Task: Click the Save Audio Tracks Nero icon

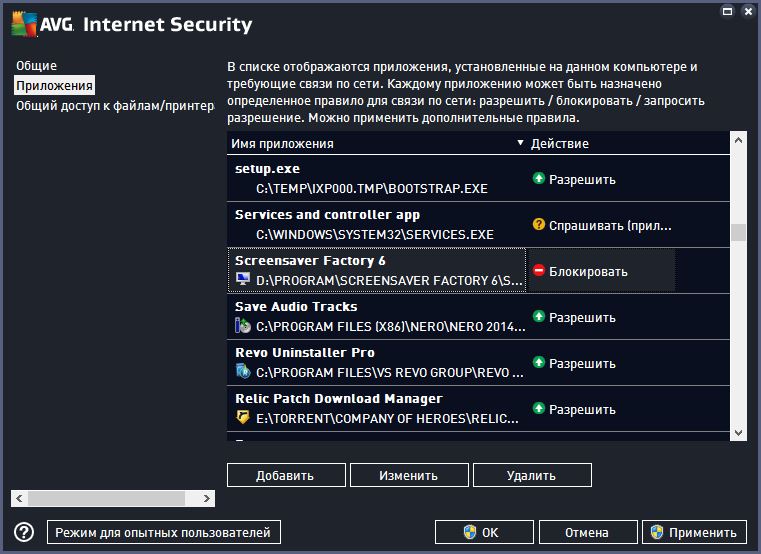Action: point(242,326)
